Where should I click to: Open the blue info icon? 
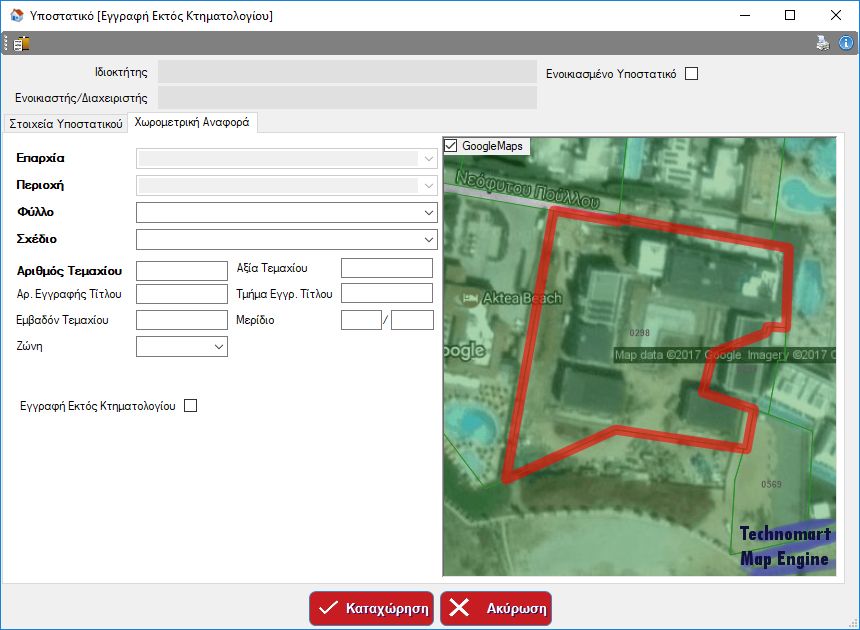pos(846,43)
